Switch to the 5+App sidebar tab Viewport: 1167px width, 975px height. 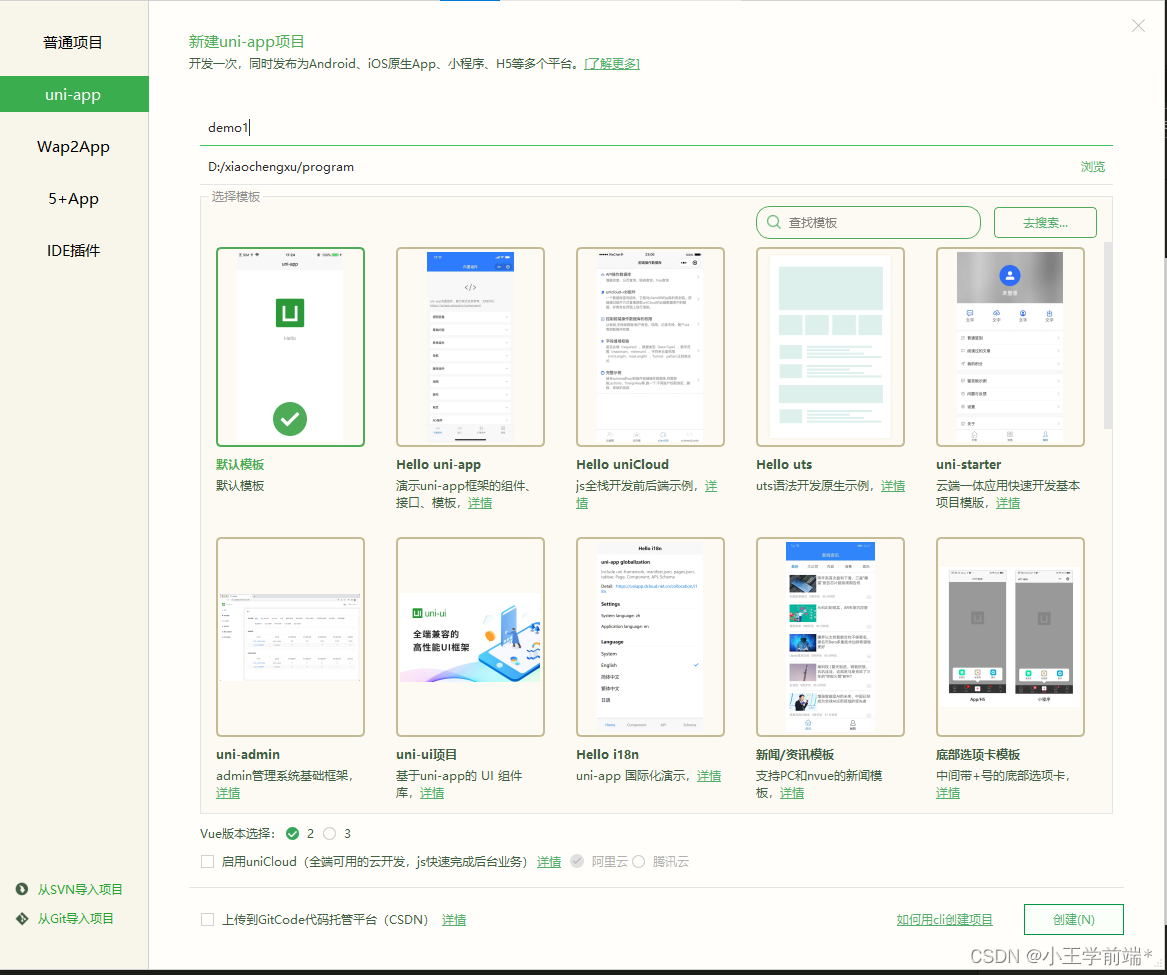pyautogui.click(x=73, y=199)
